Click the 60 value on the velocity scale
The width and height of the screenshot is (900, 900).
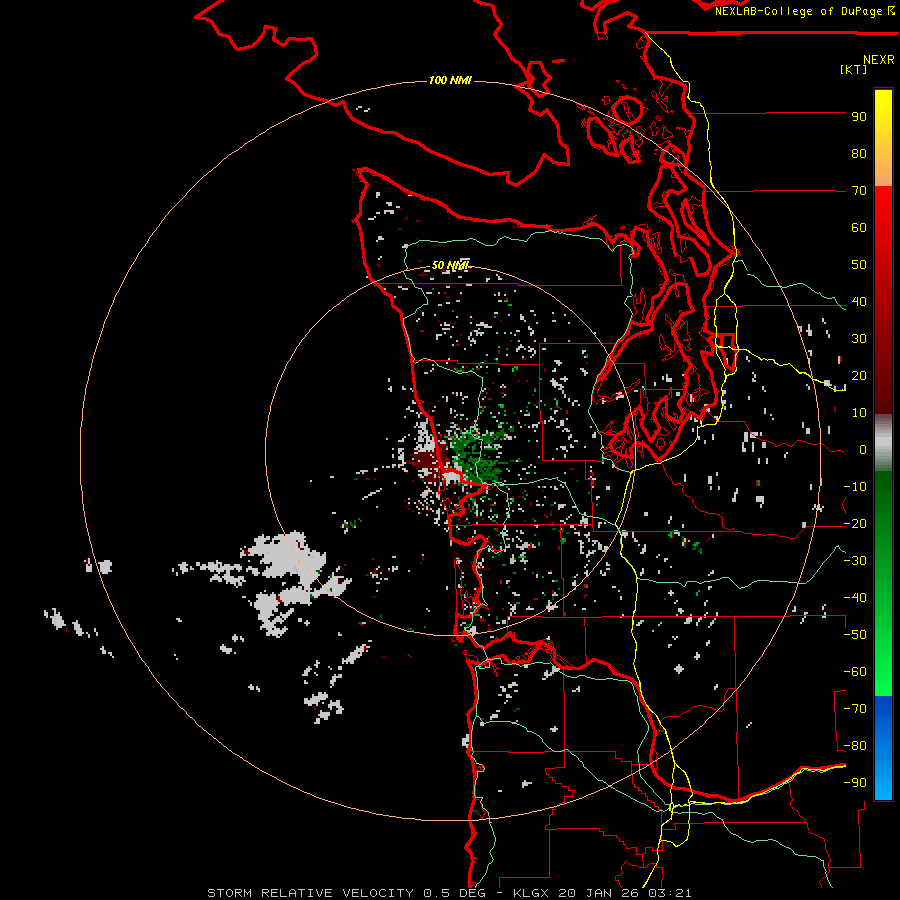(x=859, y=227)
